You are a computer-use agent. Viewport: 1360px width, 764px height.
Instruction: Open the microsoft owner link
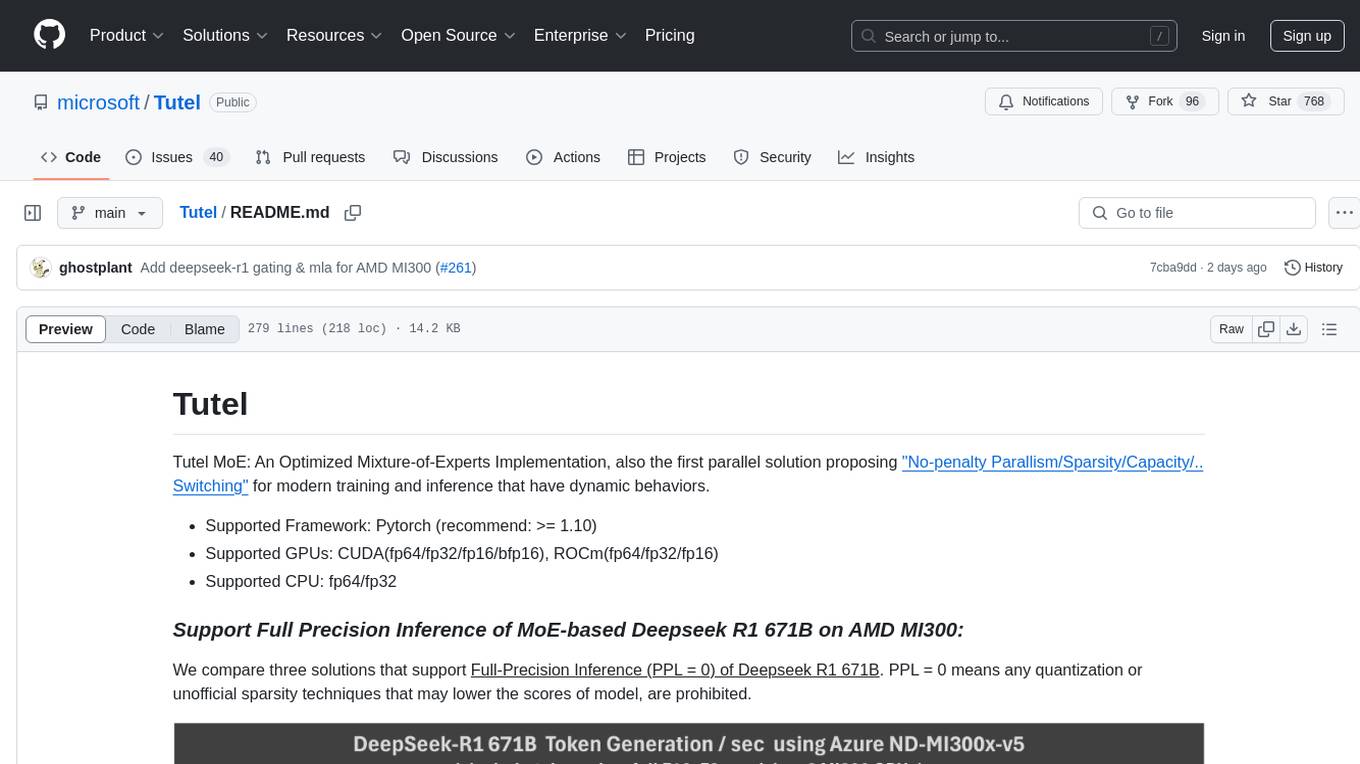[98, 102]
